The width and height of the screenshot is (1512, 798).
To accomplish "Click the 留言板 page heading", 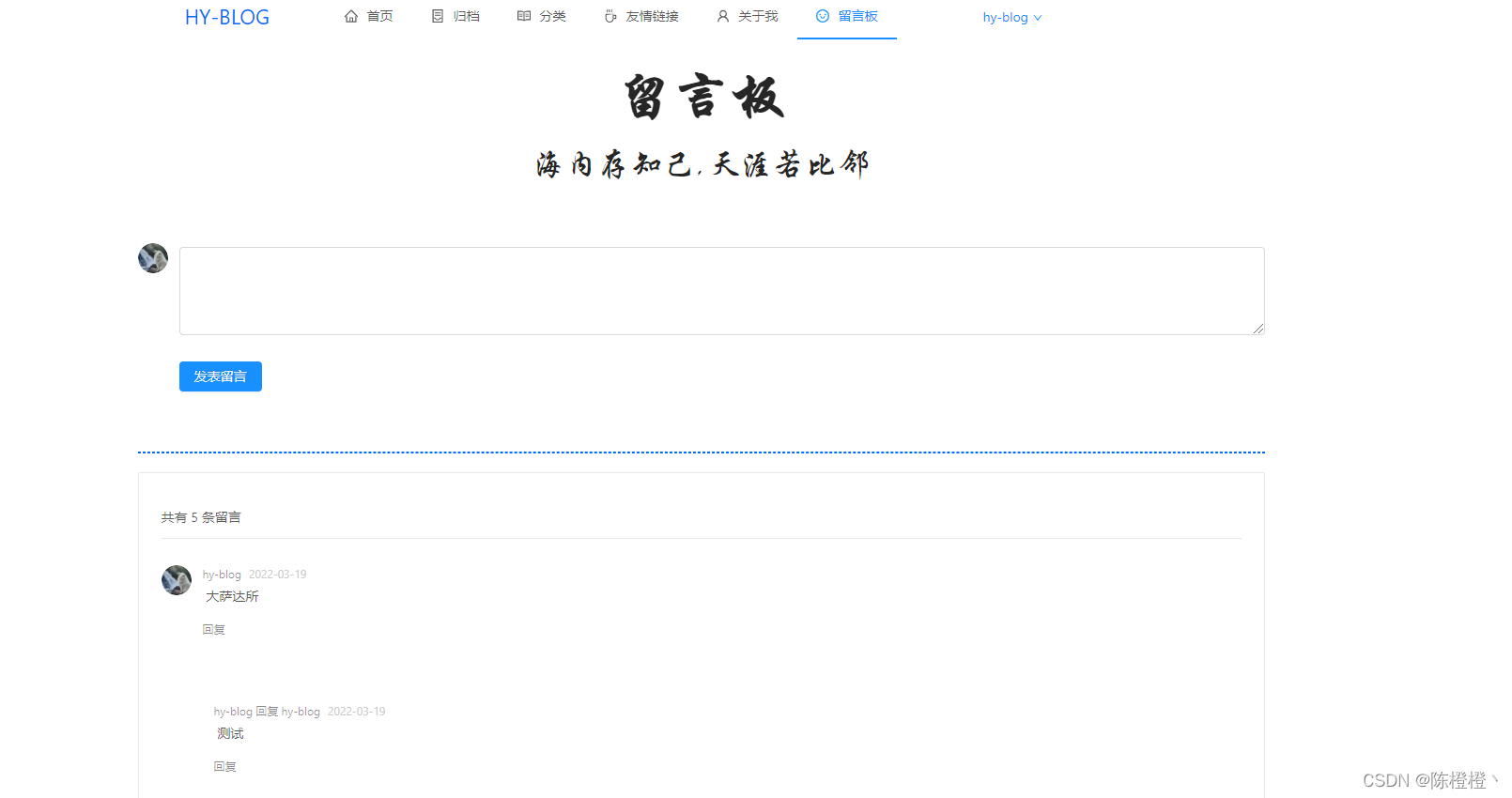I will click(704, 97).
